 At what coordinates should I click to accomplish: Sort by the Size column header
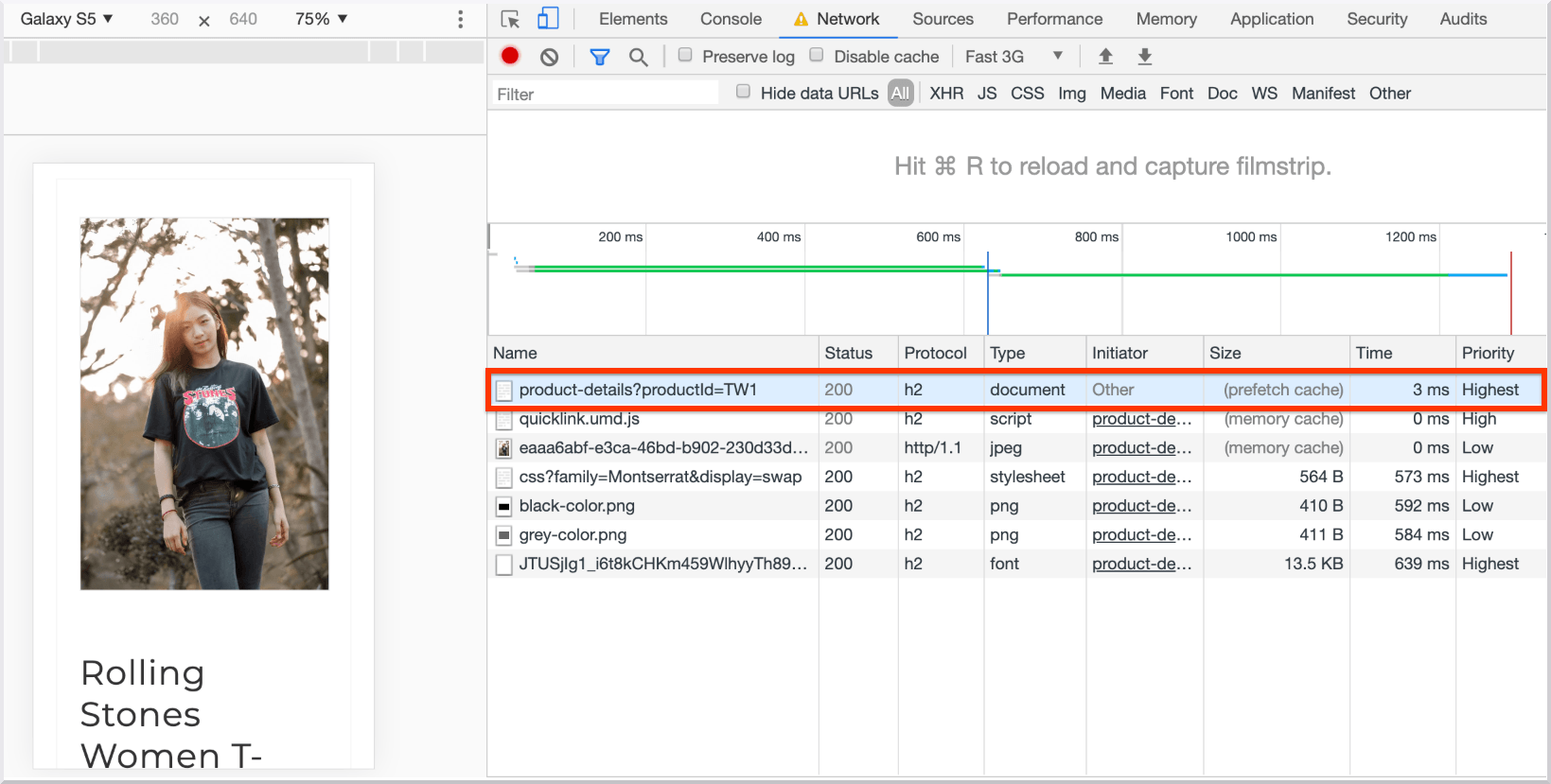[x=1277, y=353]
